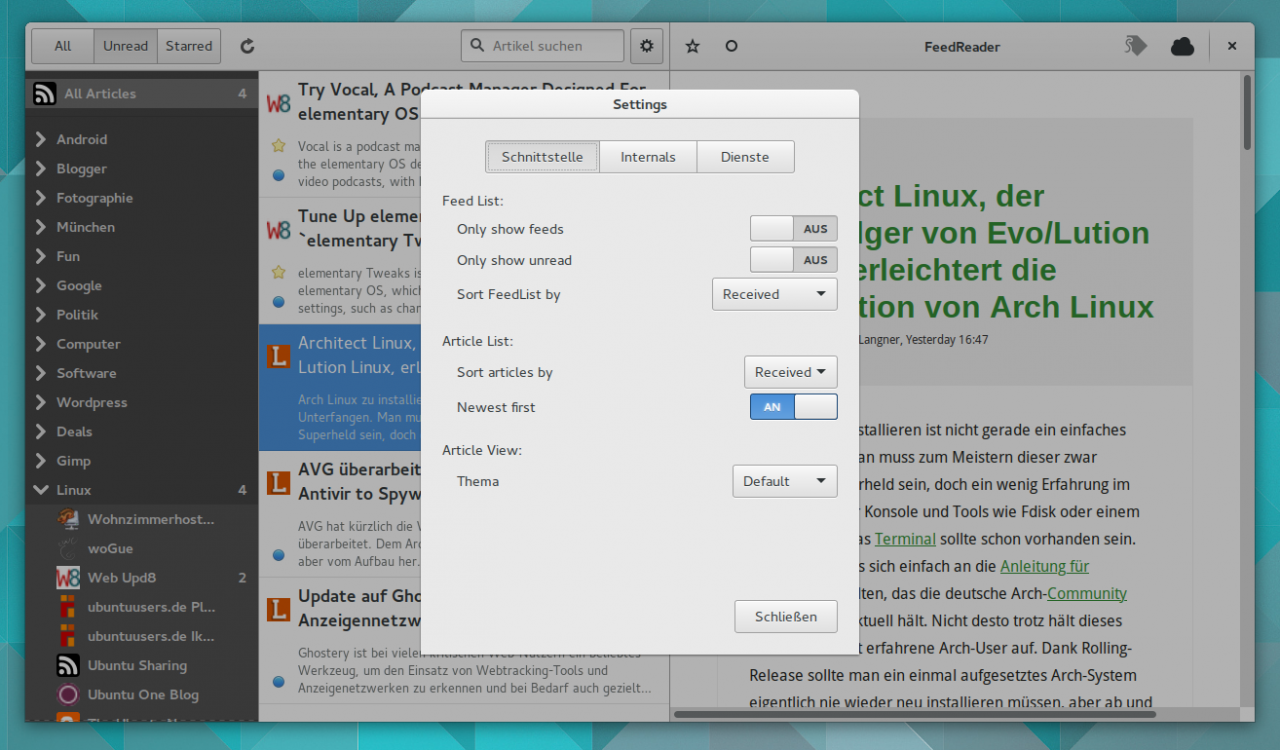This screenshot has width=1280, height=750.
Task: Turn off the Newest first switch
Action: pyautogui.click(x=793, y=407)
